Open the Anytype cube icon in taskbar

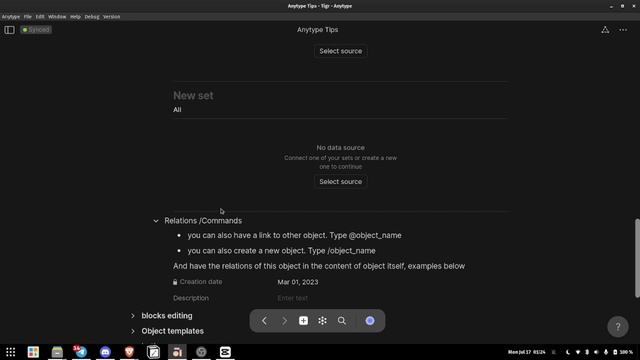pyautogui.click(x=153, y=352)
